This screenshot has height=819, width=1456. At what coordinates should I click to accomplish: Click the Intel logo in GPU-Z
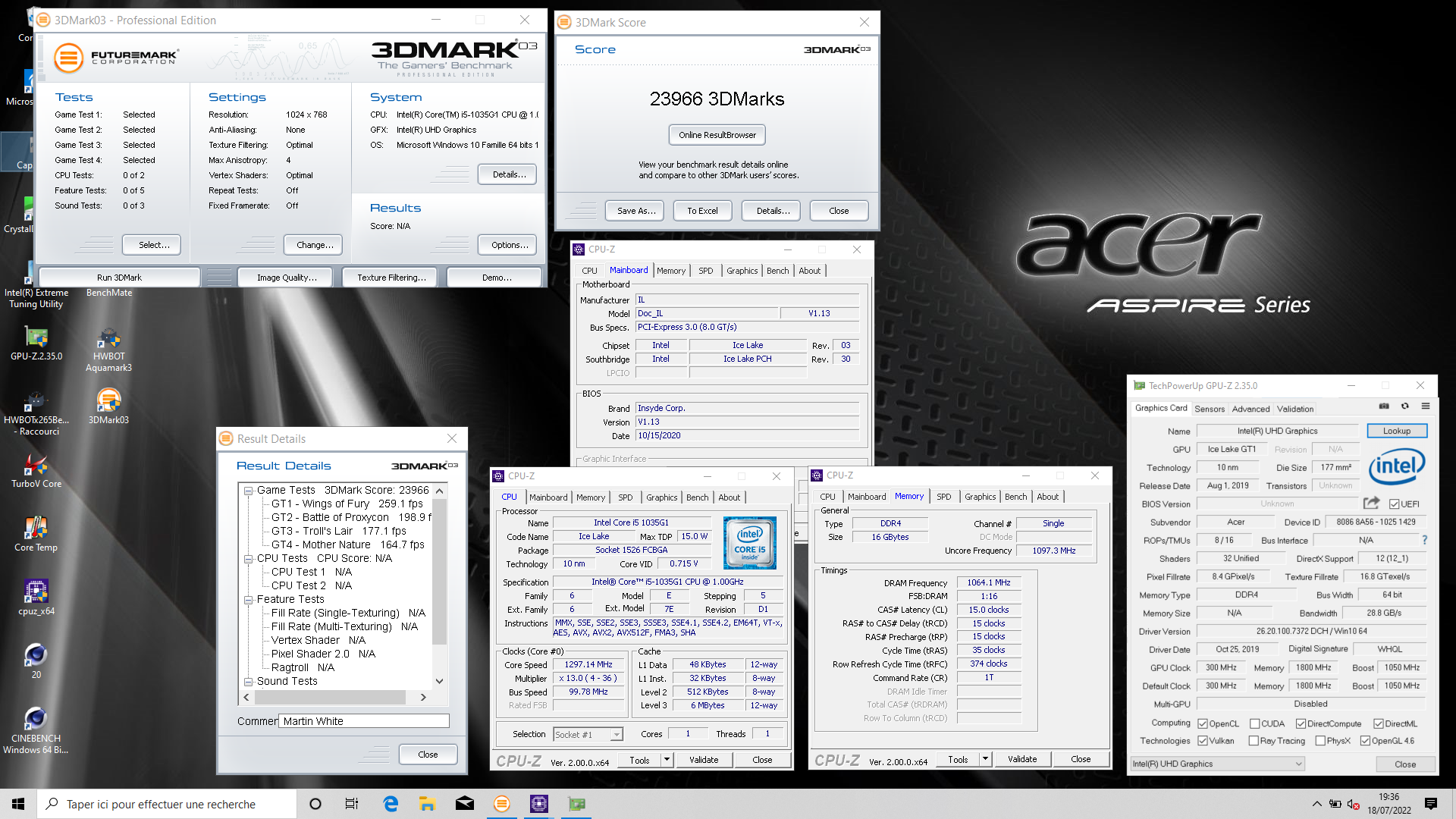tap(1397, 467)
